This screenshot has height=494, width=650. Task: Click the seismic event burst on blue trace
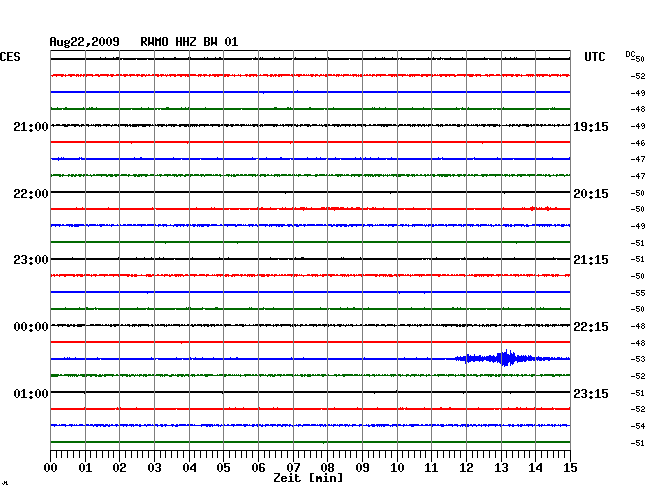(x=504, y=358)
